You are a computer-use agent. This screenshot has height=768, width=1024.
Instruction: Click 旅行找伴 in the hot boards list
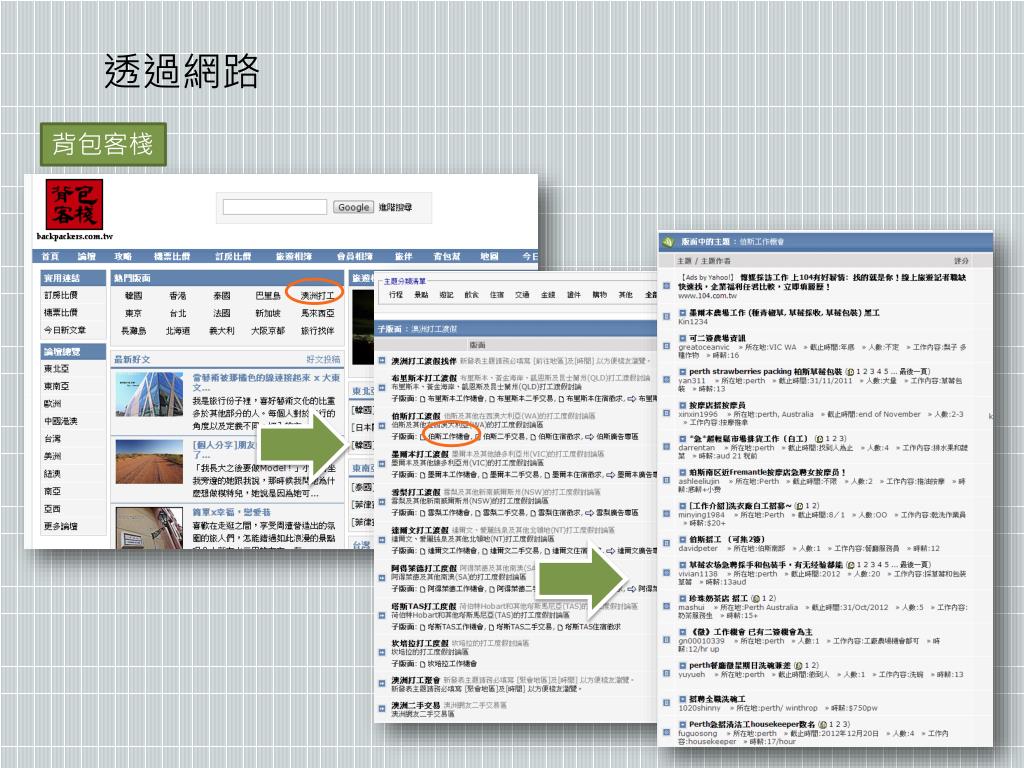tap(317, 330)
